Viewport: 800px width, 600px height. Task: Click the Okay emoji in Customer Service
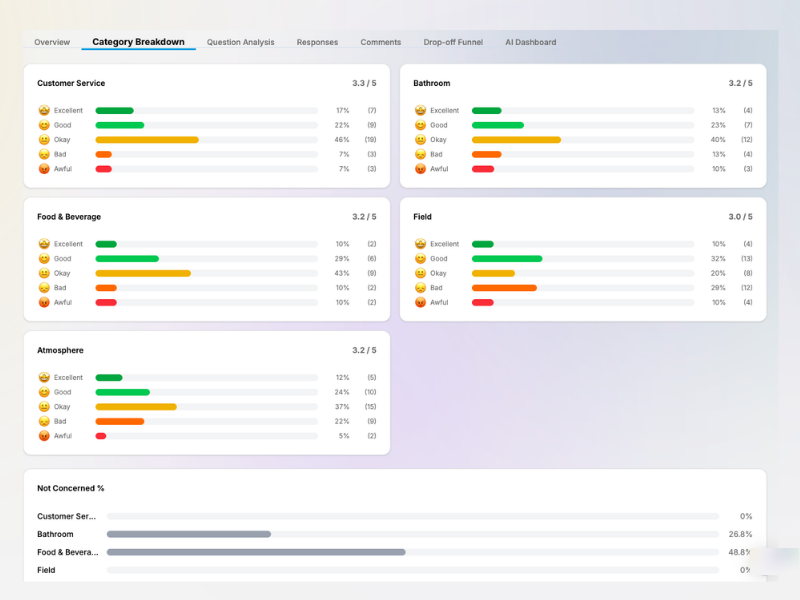(x=44, y=140)
